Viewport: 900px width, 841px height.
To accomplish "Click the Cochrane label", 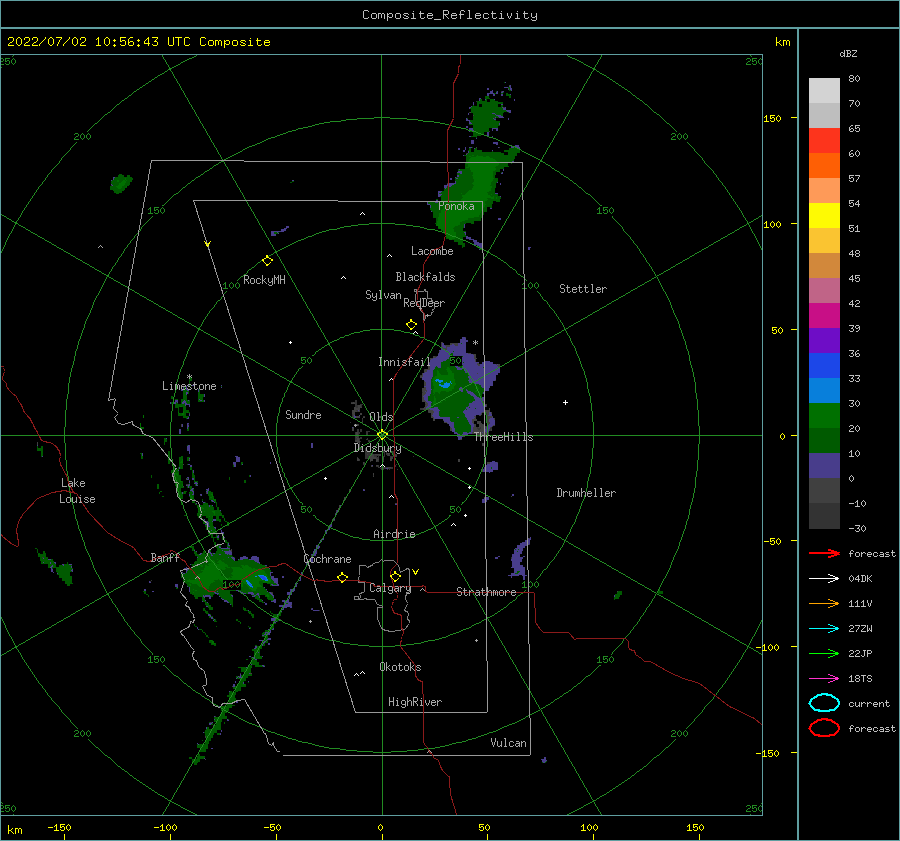I will [x=327, y=559].
